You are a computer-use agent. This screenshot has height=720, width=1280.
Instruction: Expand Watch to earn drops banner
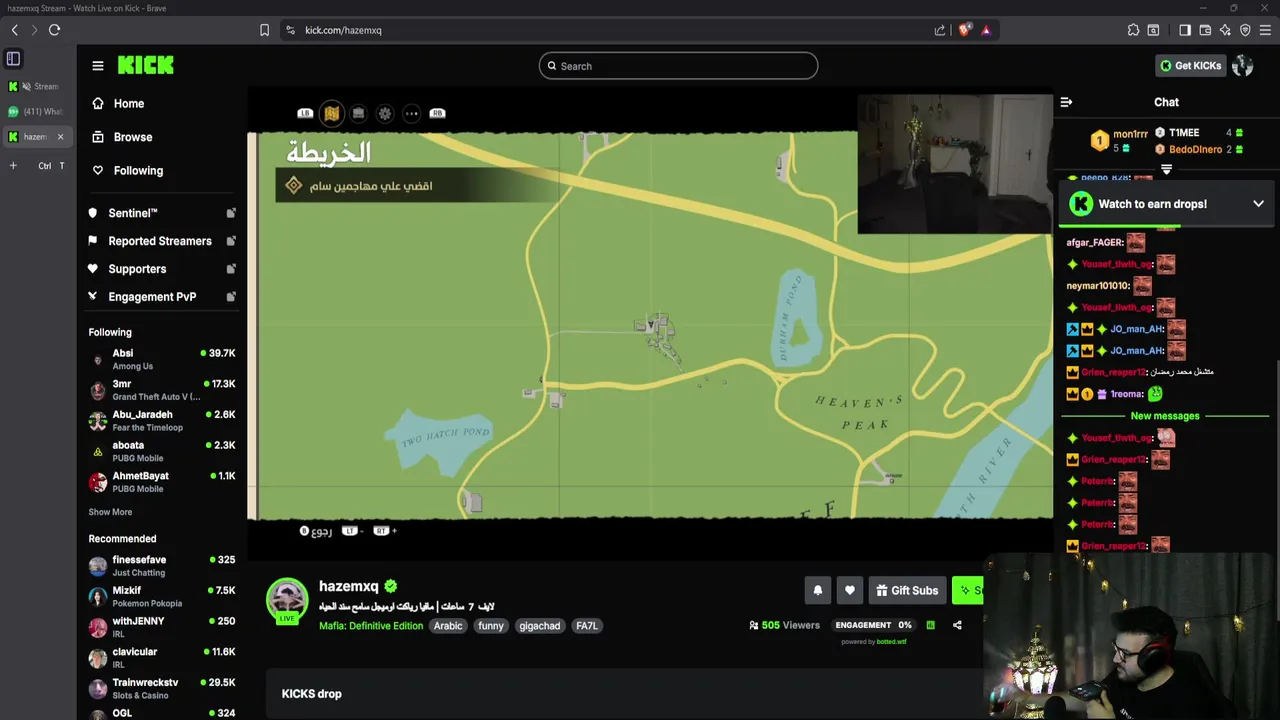[x=1258, y=204]
